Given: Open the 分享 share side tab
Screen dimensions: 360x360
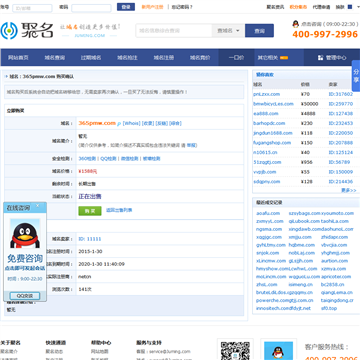Looking at the screenshot, I should tap(356, 76).
